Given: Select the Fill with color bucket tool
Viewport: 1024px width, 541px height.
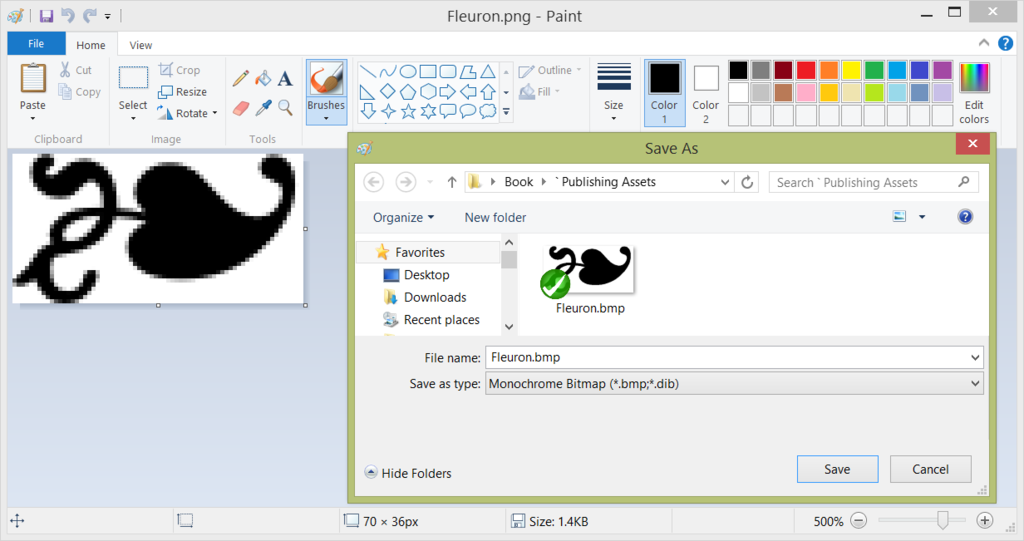Looking at the screenshot, I should [x=263, y=78].
